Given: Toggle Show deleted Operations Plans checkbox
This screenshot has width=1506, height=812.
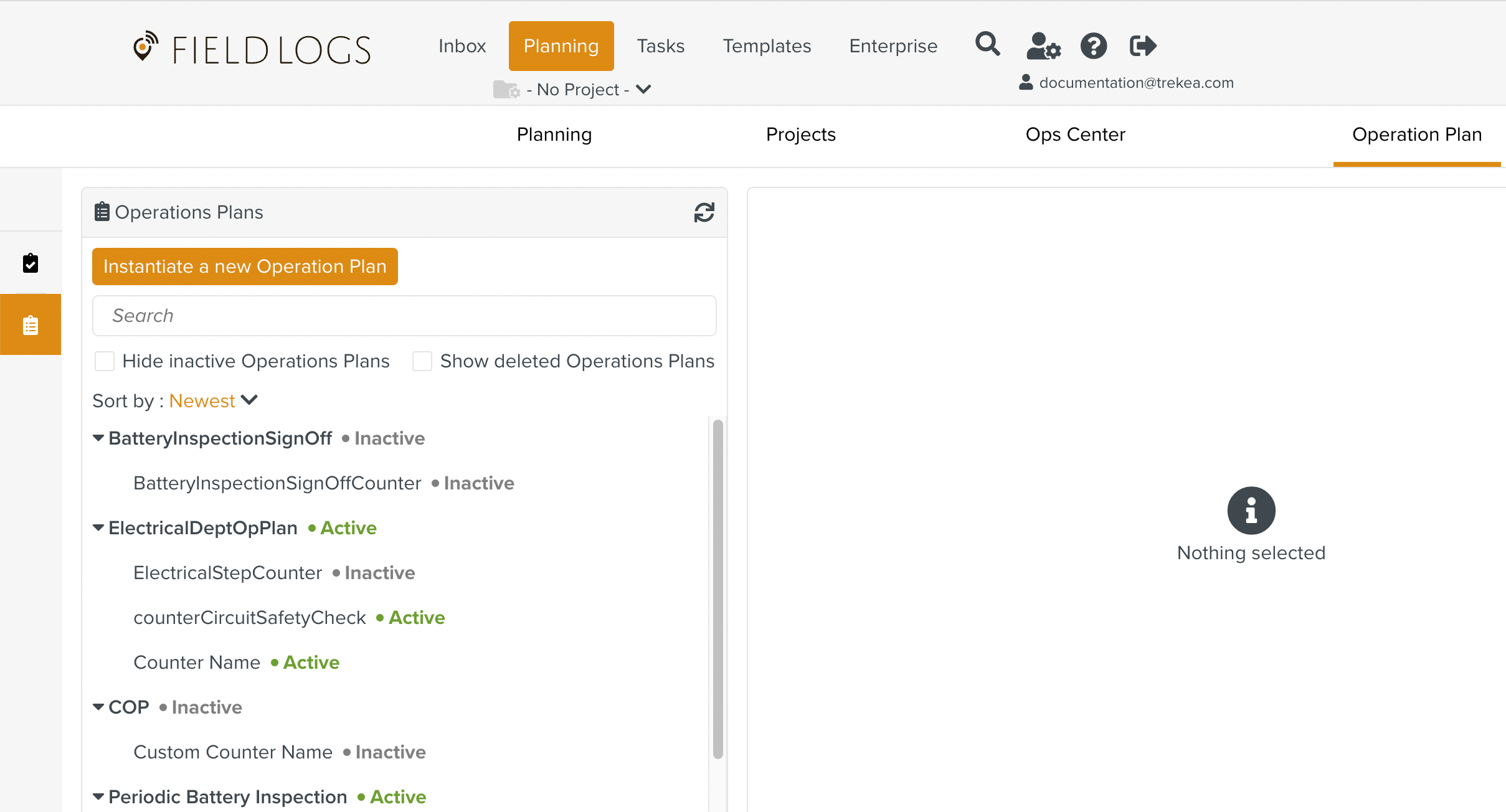Looking at the screenshot, I should (422, 361).
